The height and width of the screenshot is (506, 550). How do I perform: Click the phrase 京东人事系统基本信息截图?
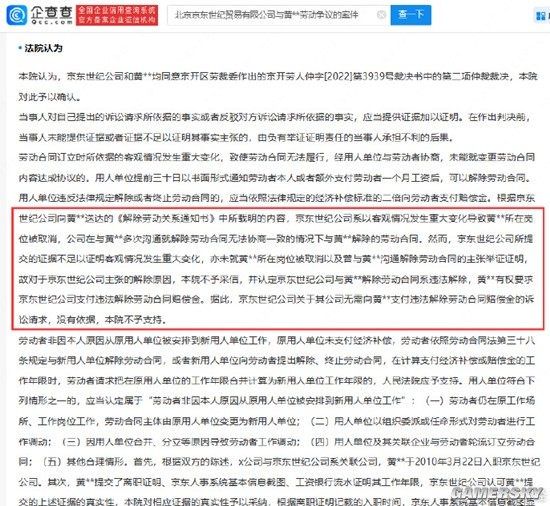pos(228,482)
